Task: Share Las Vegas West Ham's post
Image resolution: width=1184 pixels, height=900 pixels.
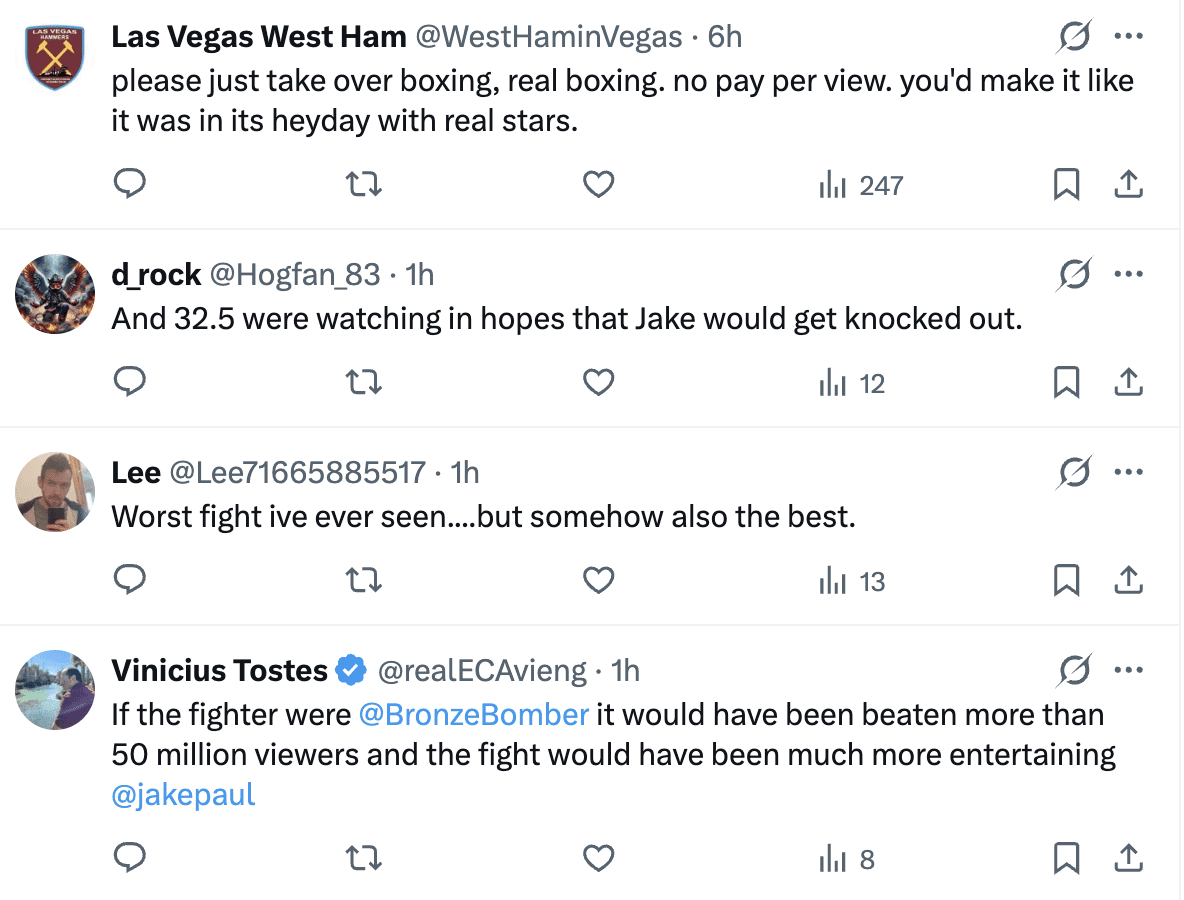Action: point(1129,184)
